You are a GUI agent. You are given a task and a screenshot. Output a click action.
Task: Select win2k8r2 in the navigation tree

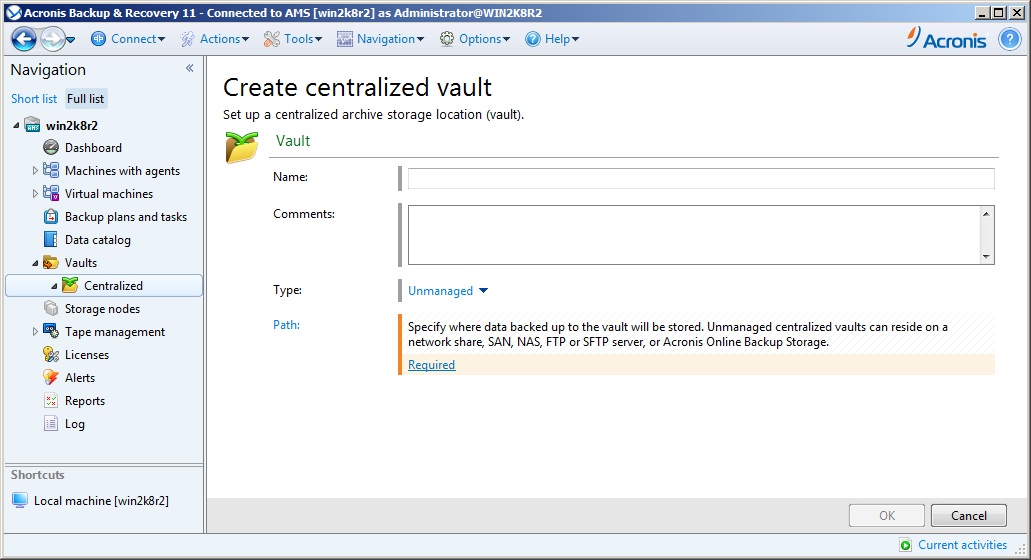click(x=72, y=126)
